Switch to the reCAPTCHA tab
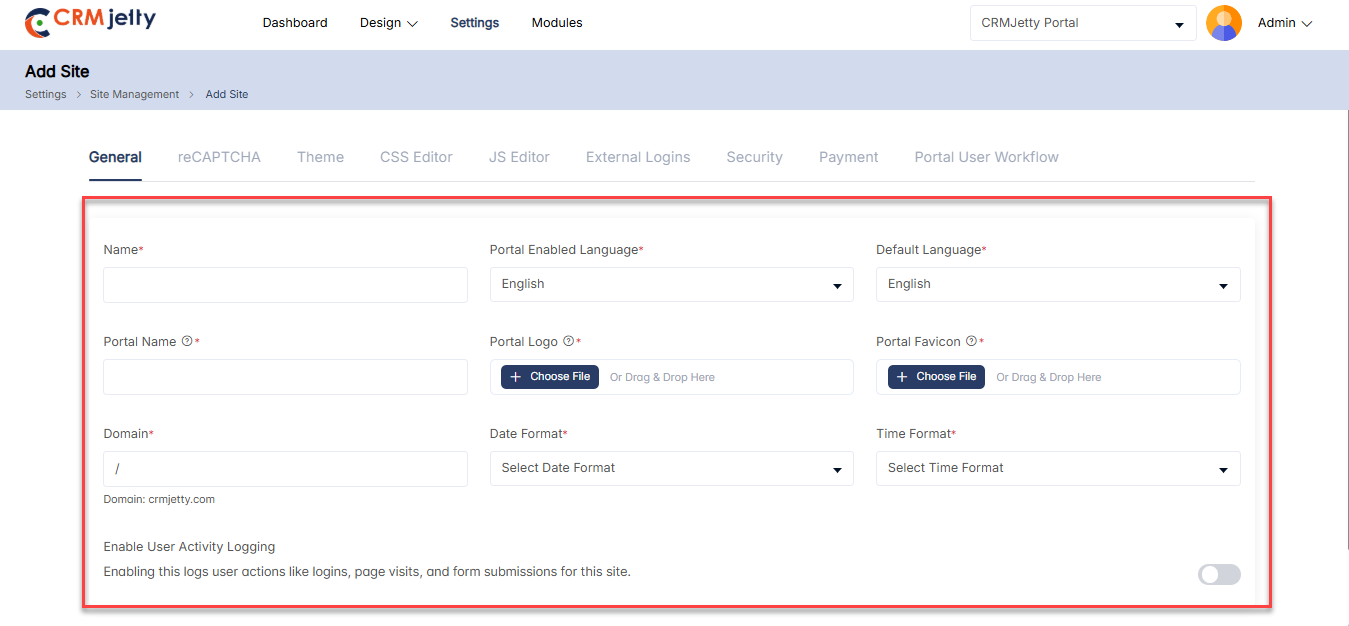Screen dimensions: 1349x626 (219, 157)
